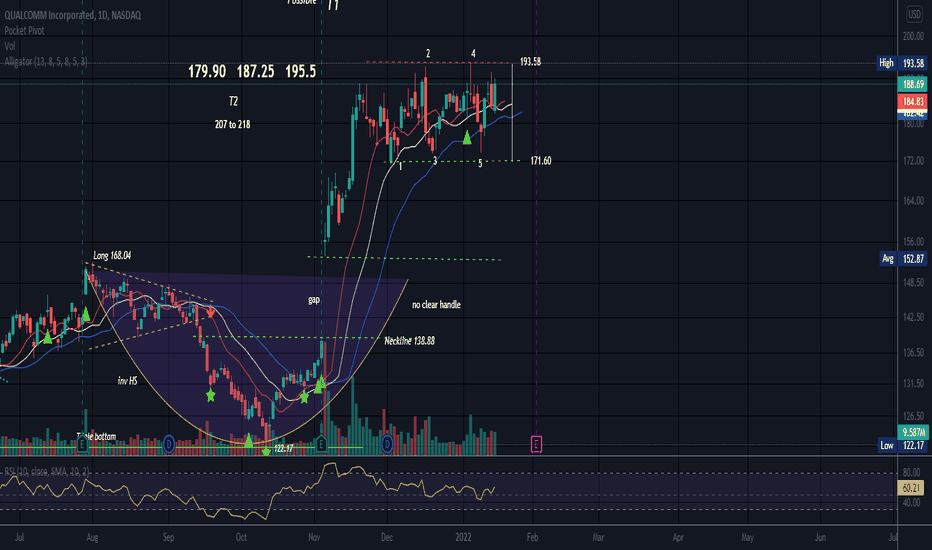Click the red 184.83 price tag

[x=912, y=102]
